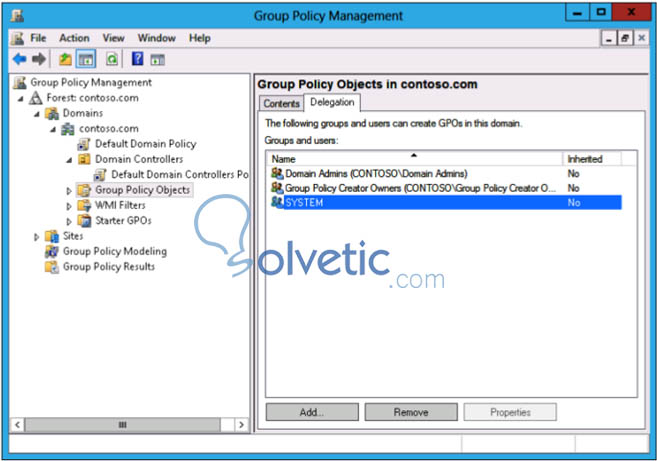Click the Group Policy Management icon in the menu bar

(18, 38)
